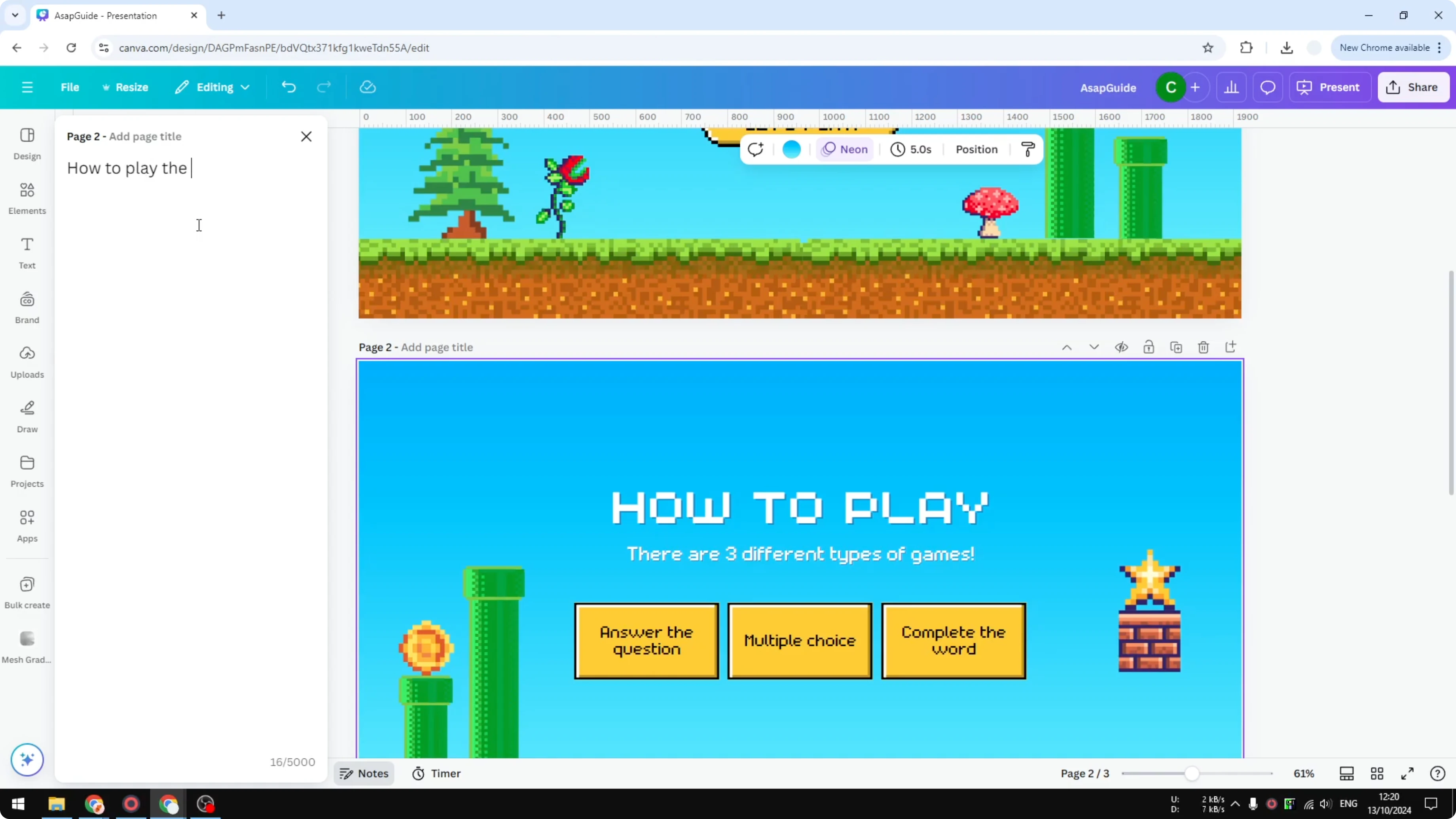Open the Chrome tab search dropdown
The image size is (1456, 819).
pos(15,15)
